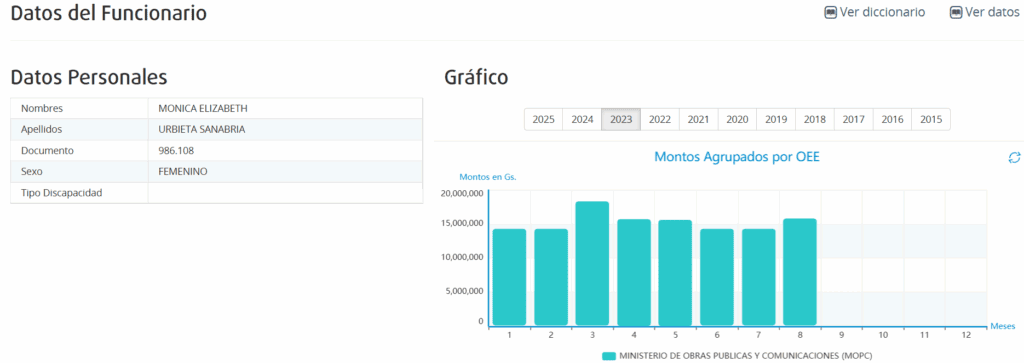Click the teal MOPC legend swatch

pyautogui.click(x=609, y=356)
